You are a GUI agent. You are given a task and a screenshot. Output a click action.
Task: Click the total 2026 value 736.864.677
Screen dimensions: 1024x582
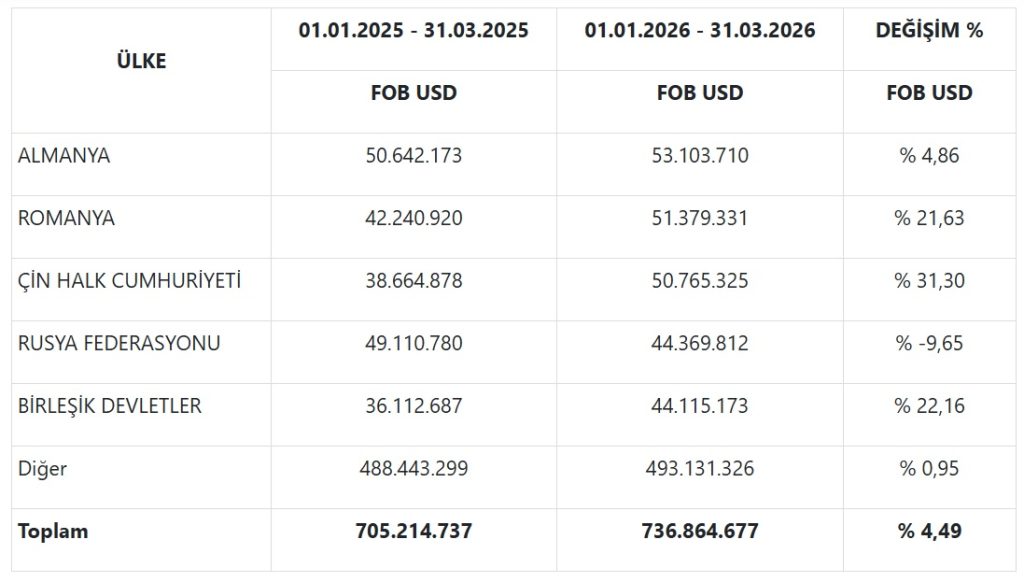(x=700, y=531)
